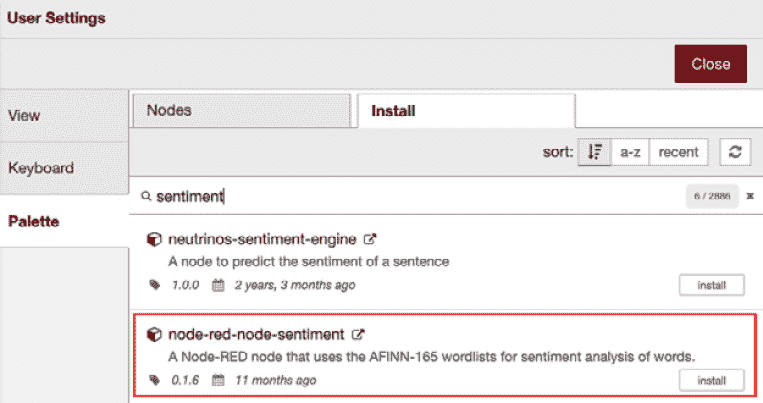This screenshot has width=763, height=403.
Task: Open node-red-node-sentiment external link
Action: tap(358, 334)
